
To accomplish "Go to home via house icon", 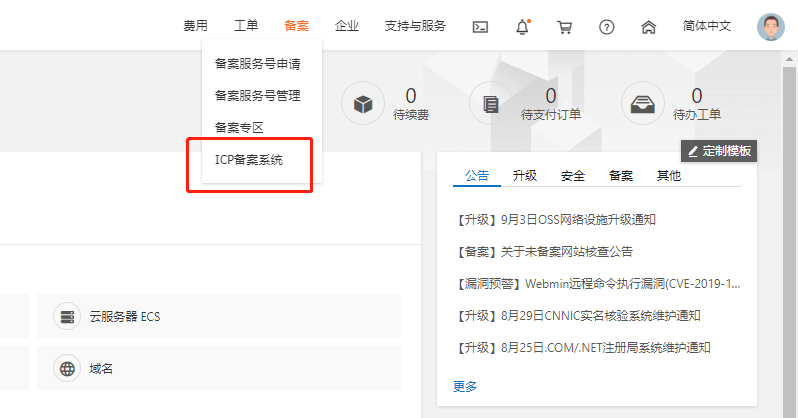I will 648,27.
